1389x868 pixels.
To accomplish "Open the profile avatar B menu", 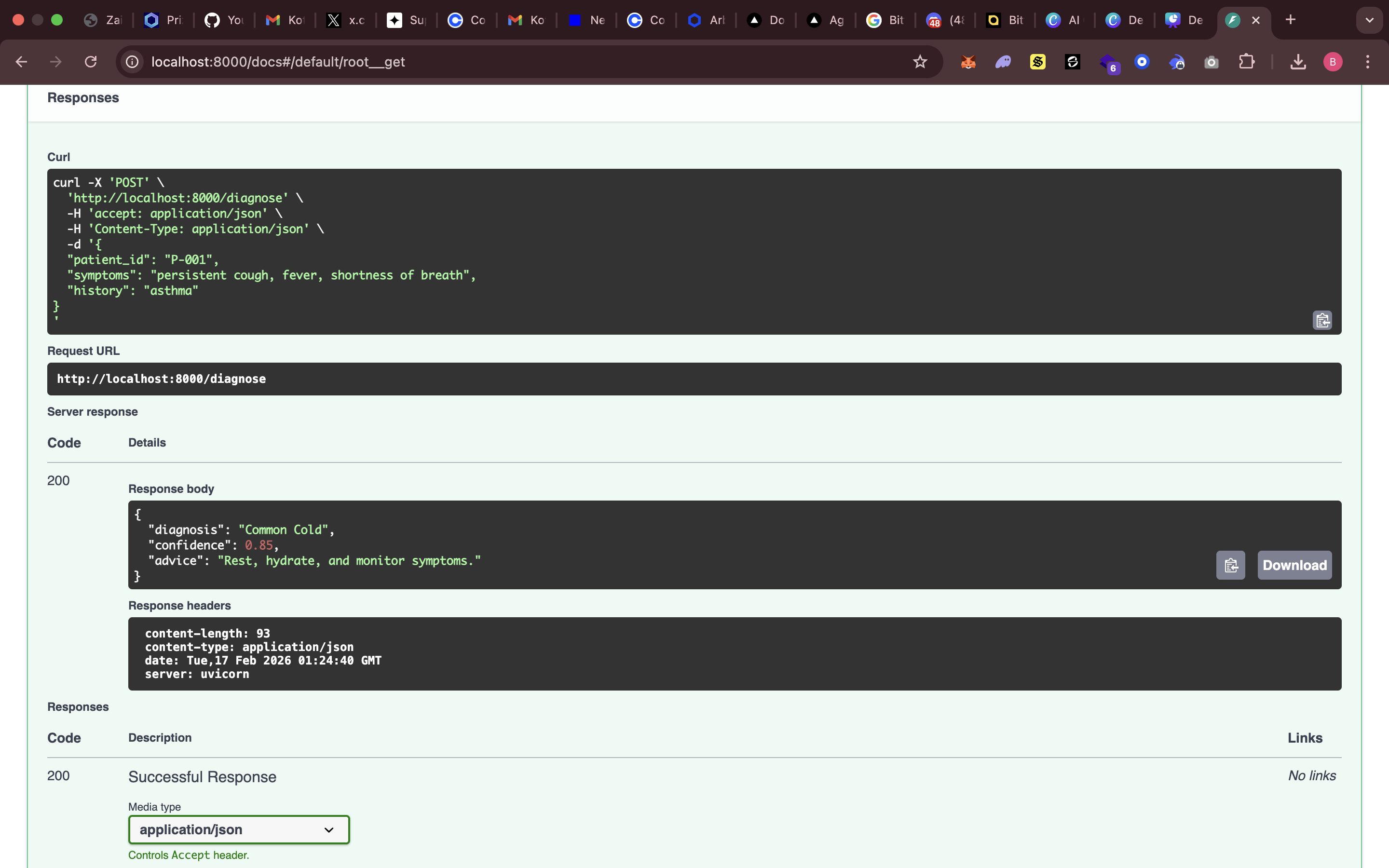I will pyautogui.click(x=1332, y=62).
